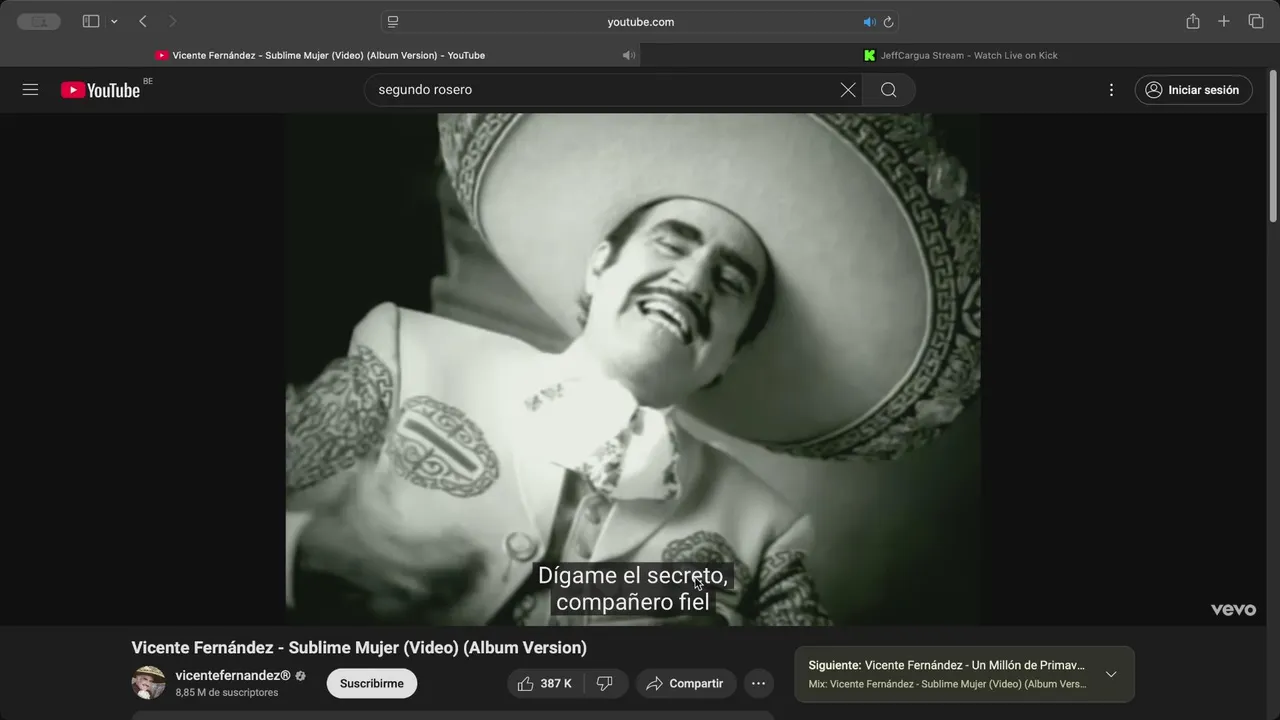Click the Kick favicon on second tab
Image resolution: width=1280 pixels, height=720 pixels.
coord(869,55)
